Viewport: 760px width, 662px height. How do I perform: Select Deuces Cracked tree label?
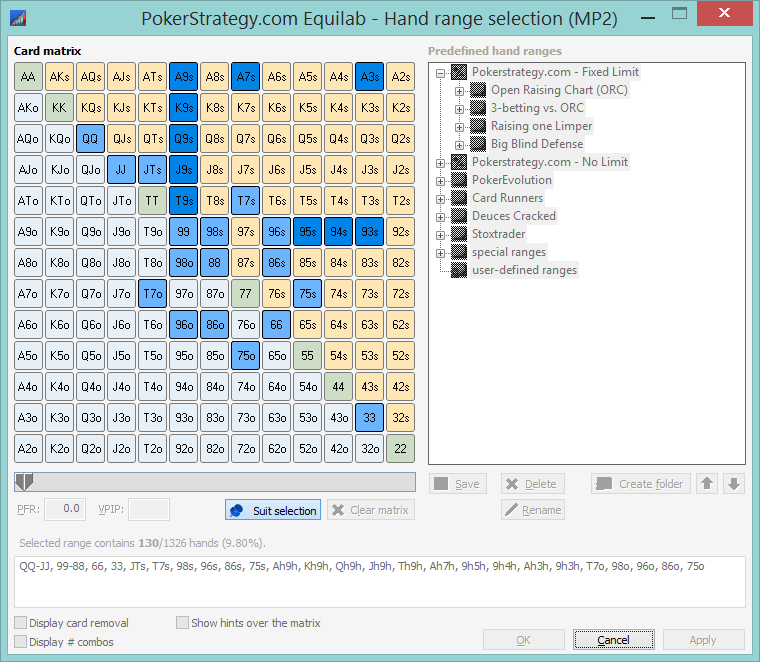tap(514, 216)
